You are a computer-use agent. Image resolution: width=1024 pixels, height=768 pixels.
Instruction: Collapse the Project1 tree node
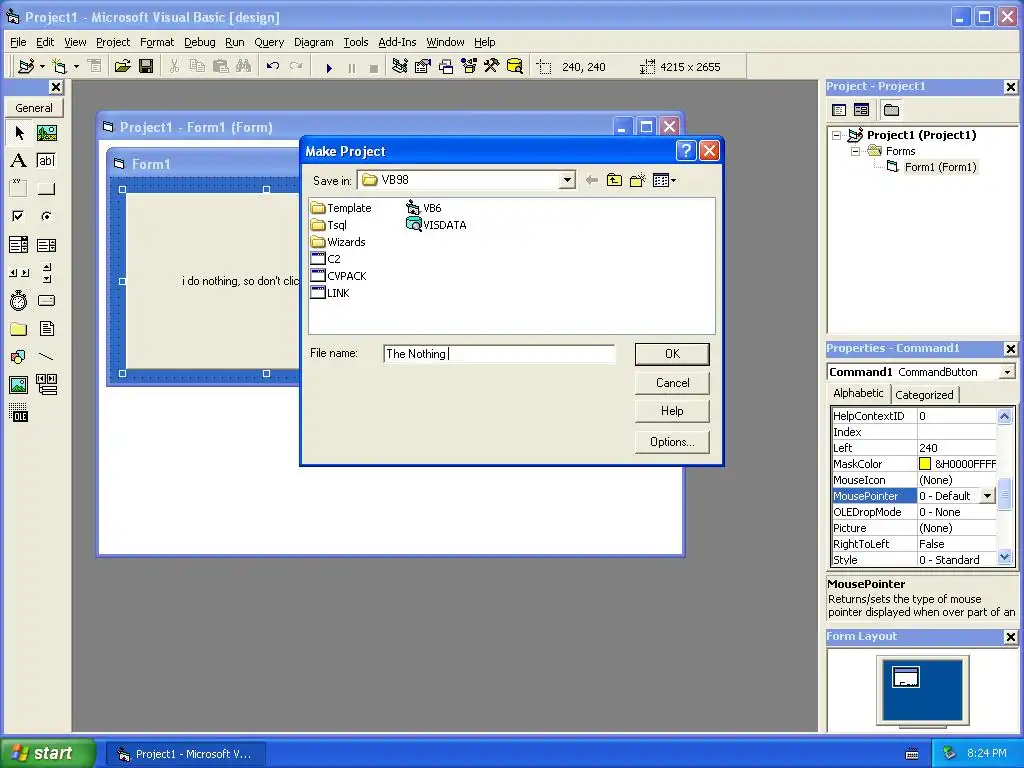coord(837,135)
